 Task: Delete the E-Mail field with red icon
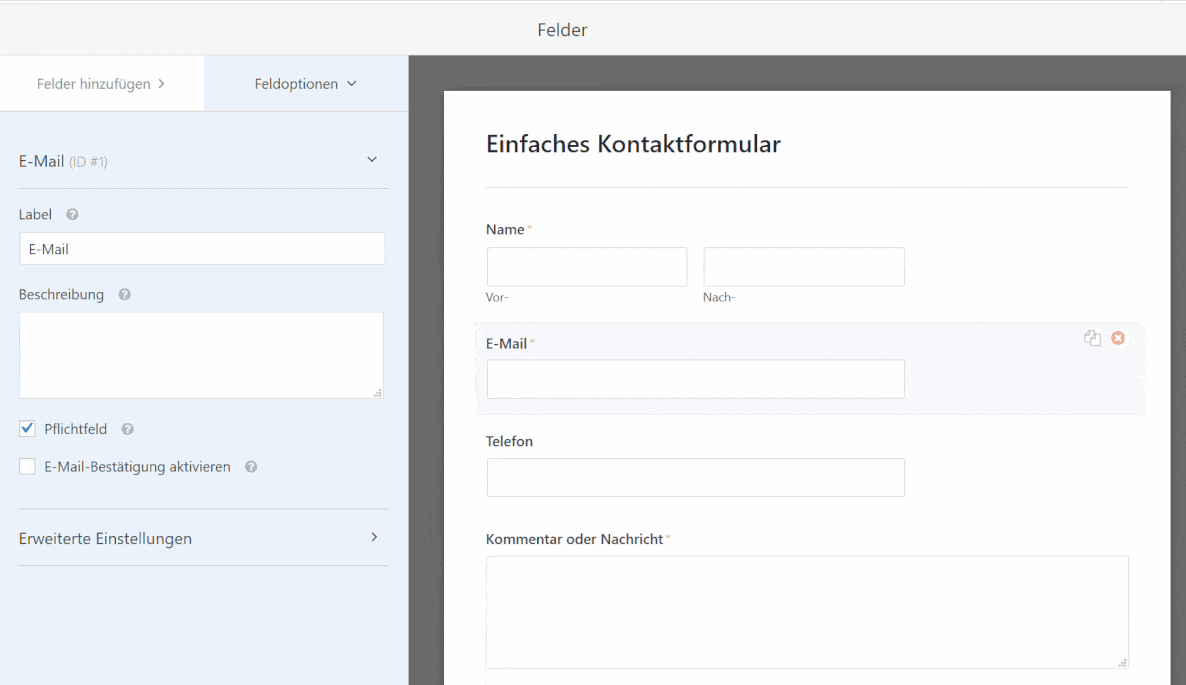click(1118, 338)
